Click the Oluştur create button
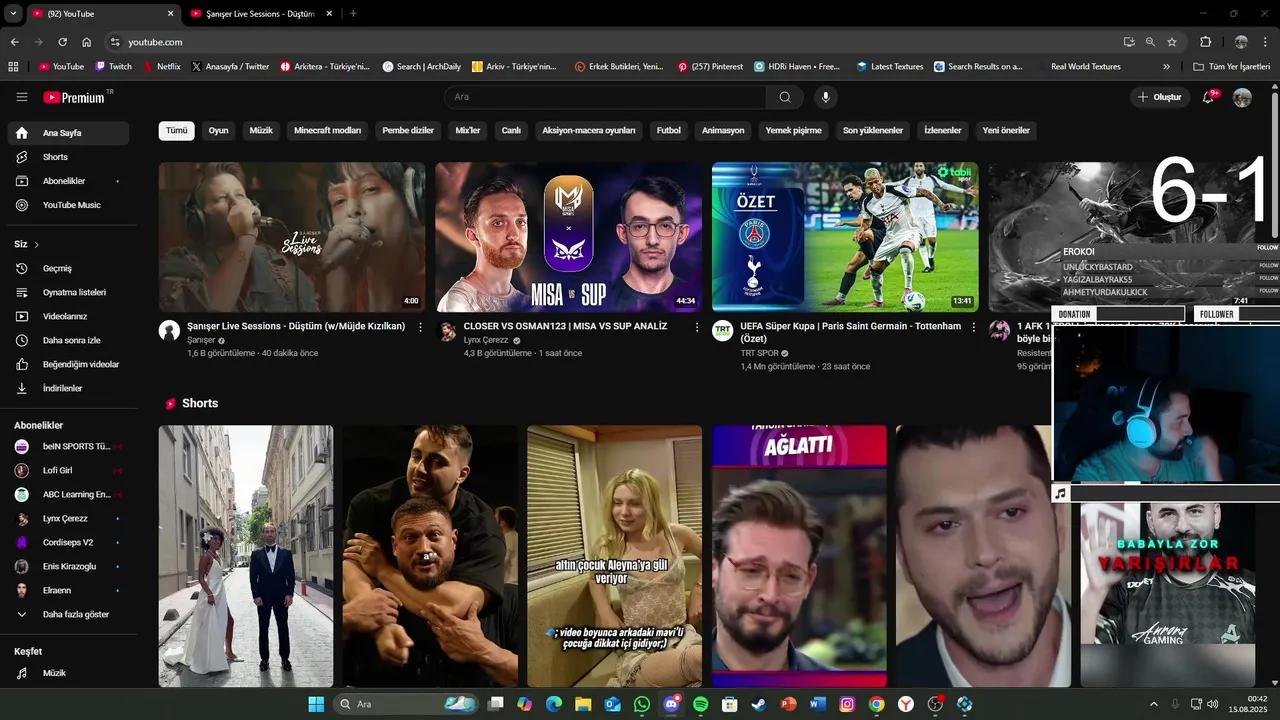Image resolution: width=1280 pixels, height=720 pixels. (x=1160, y=97)
